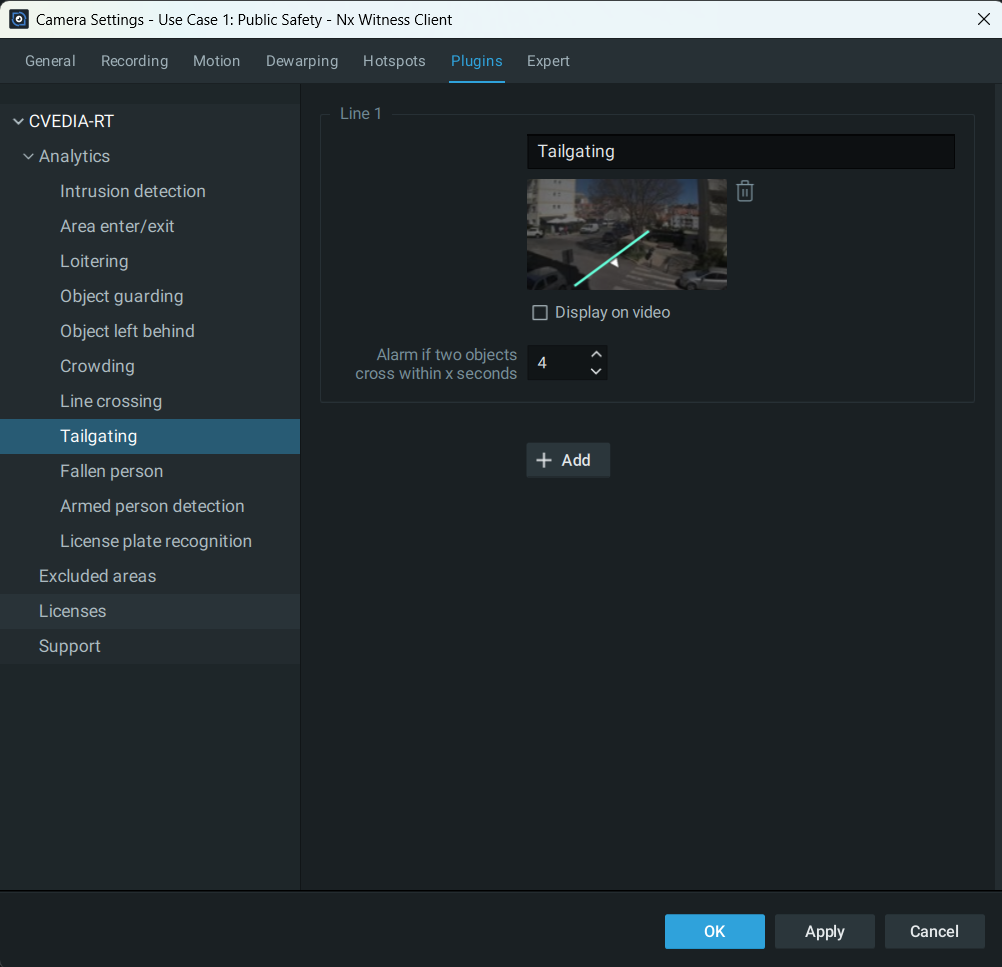Collapse the CVEDIA-RT tree node
Viewport: 1002px width, 967px height.
pos(18,122)
